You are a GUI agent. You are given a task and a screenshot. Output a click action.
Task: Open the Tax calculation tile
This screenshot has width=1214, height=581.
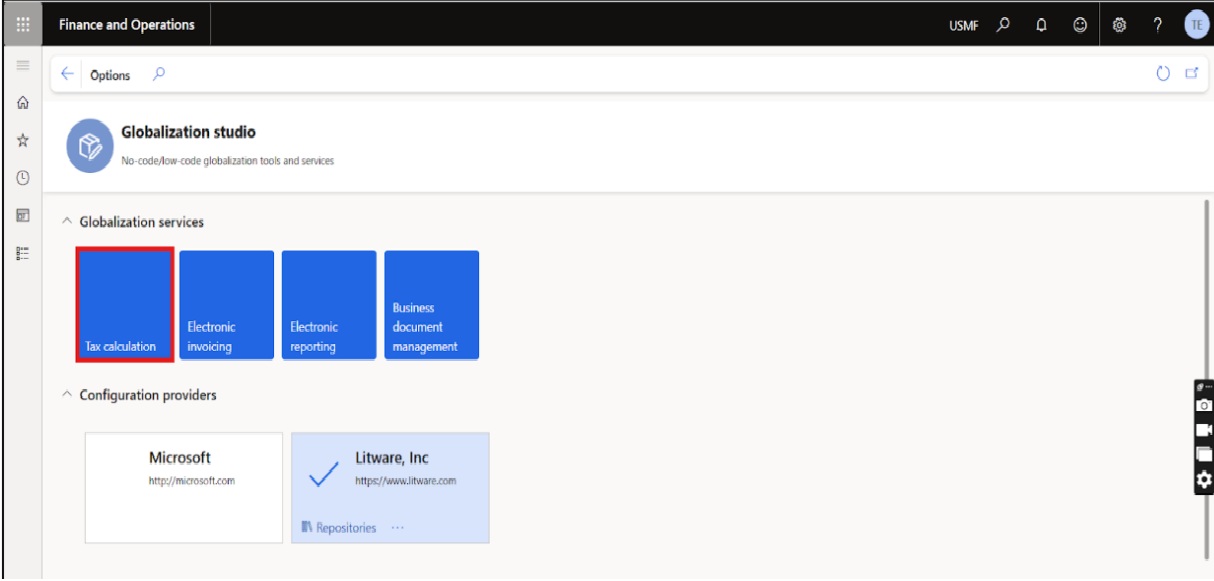[125, 305]
